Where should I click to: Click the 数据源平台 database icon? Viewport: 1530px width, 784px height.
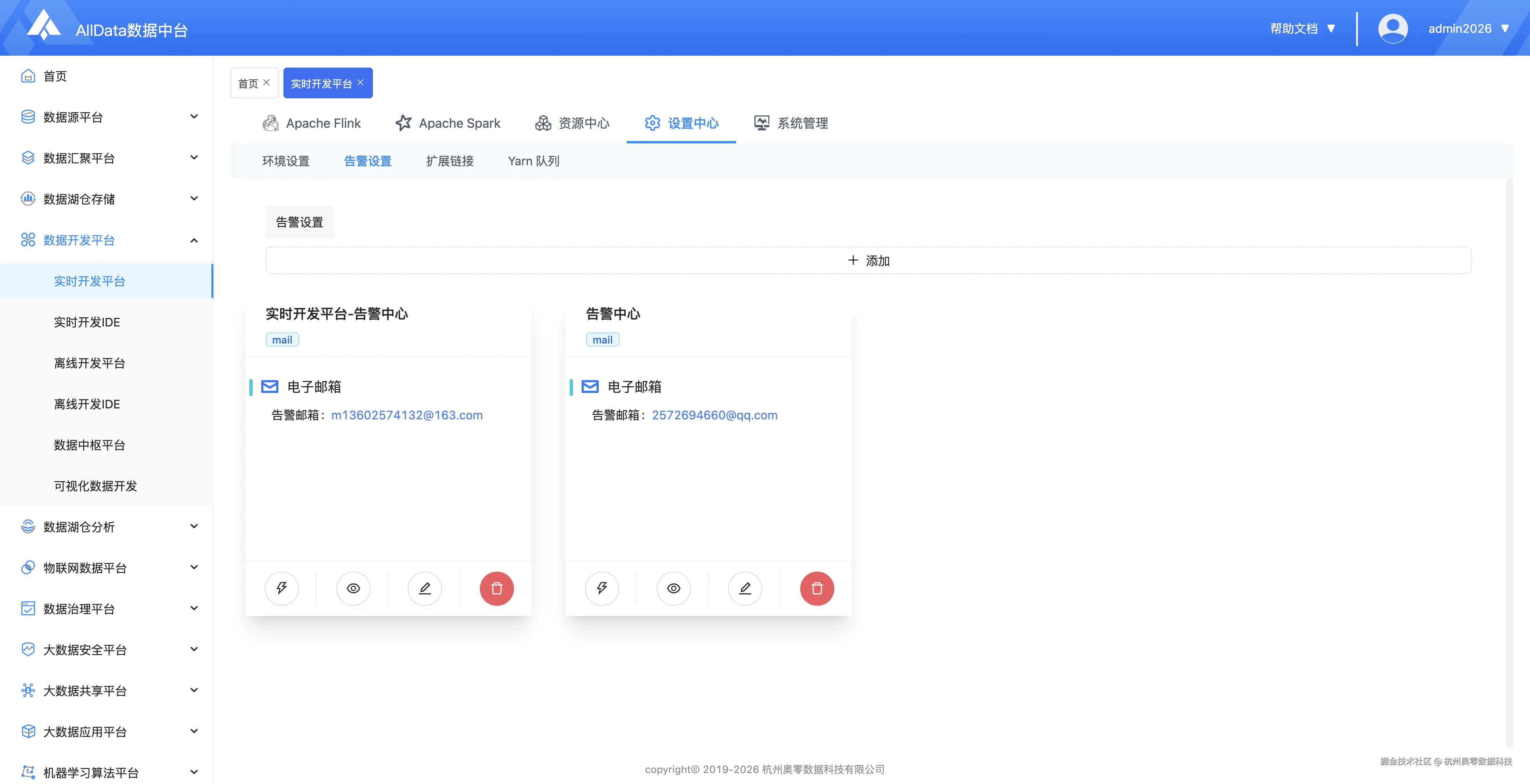28,117
